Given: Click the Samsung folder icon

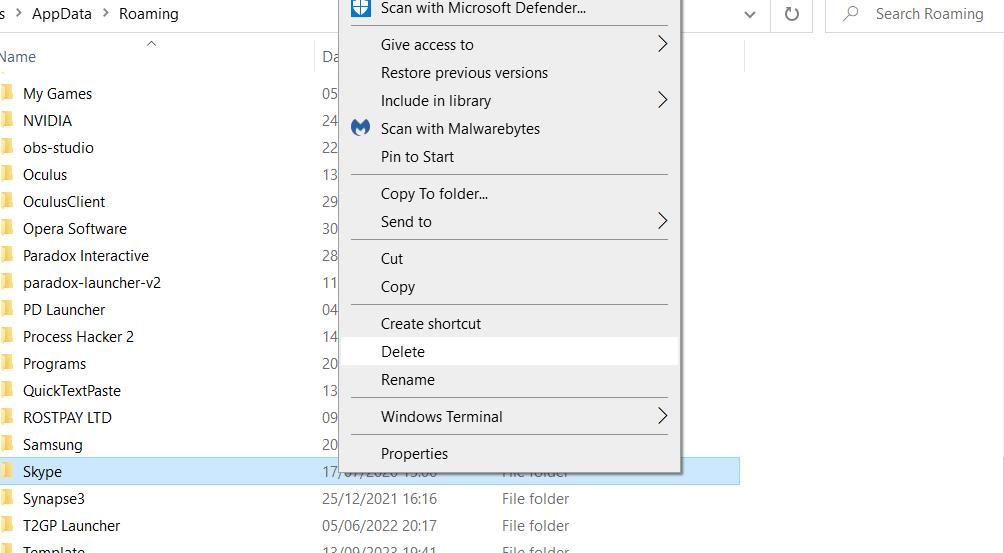Looking at the screenshot, I should pos(6,444).
